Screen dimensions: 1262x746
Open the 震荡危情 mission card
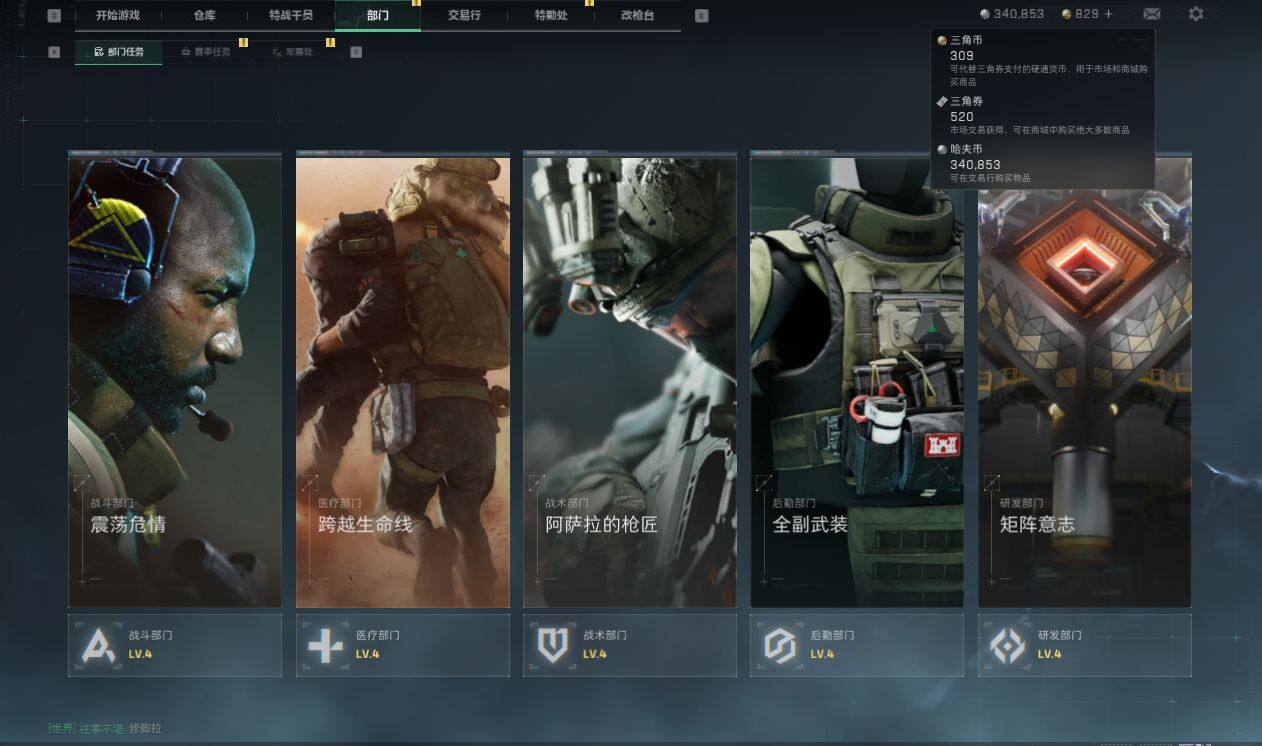point(175,379)
